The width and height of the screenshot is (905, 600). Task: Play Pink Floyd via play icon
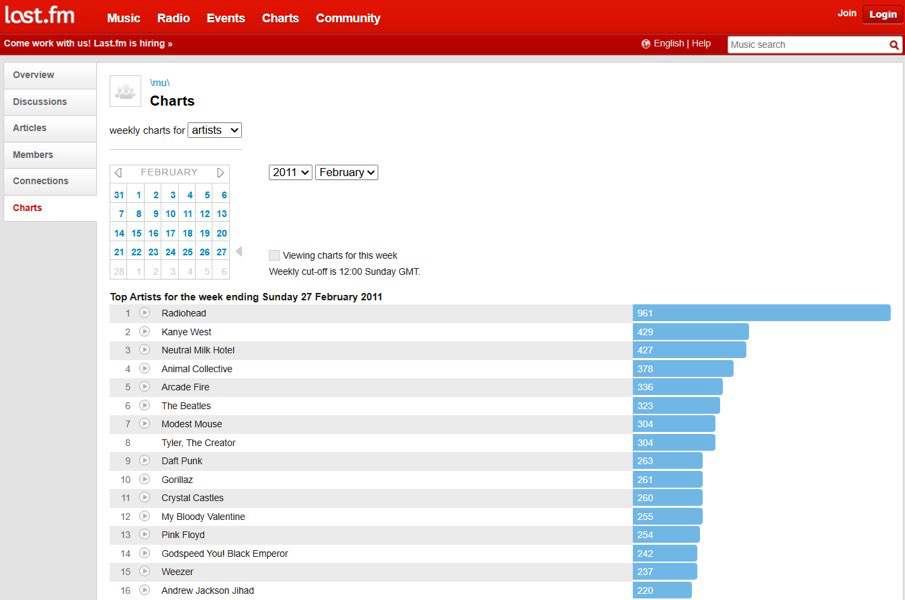tap(144, 534)
